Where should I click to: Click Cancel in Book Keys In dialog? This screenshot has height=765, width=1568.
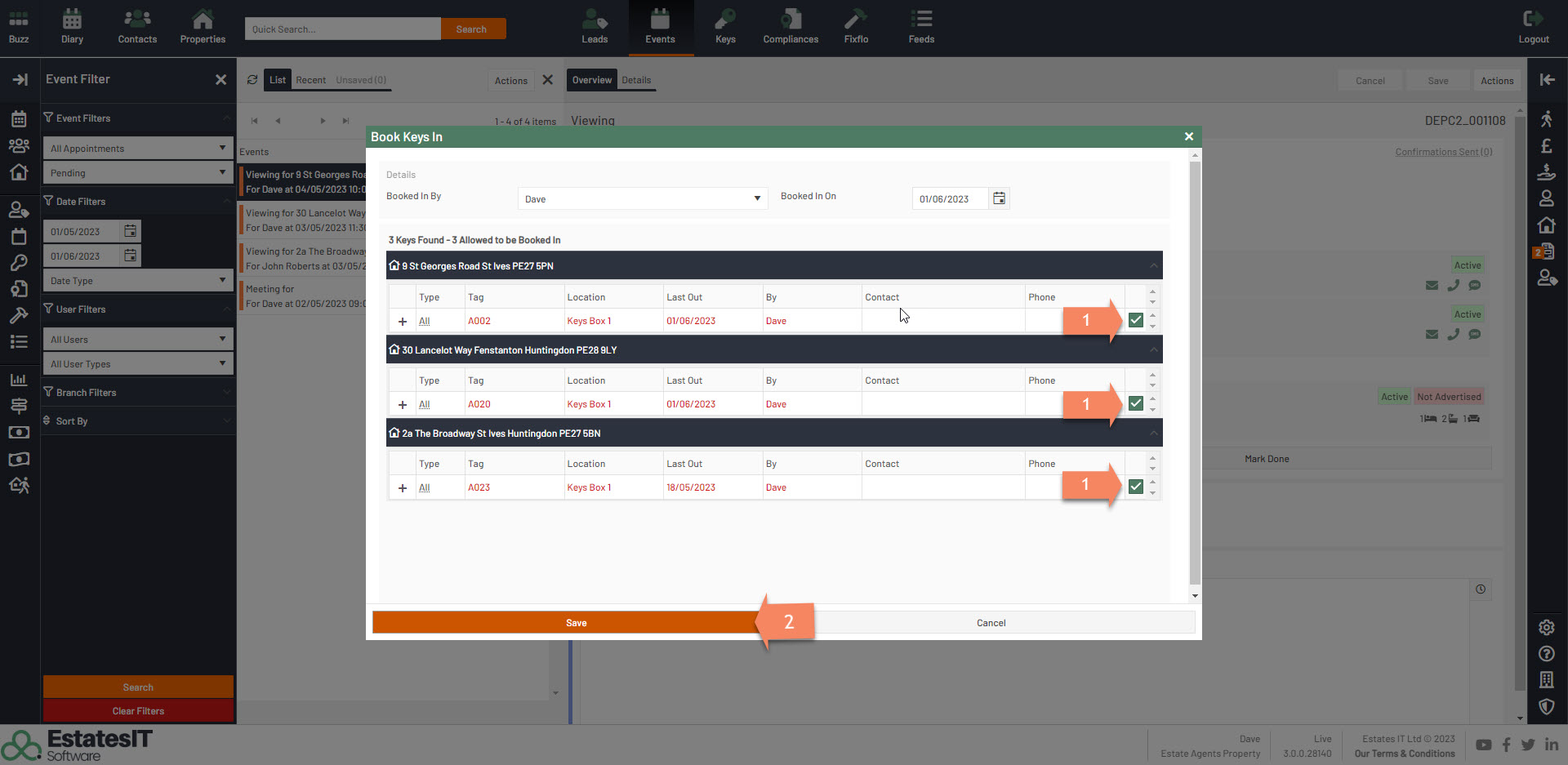coord(991,623)
